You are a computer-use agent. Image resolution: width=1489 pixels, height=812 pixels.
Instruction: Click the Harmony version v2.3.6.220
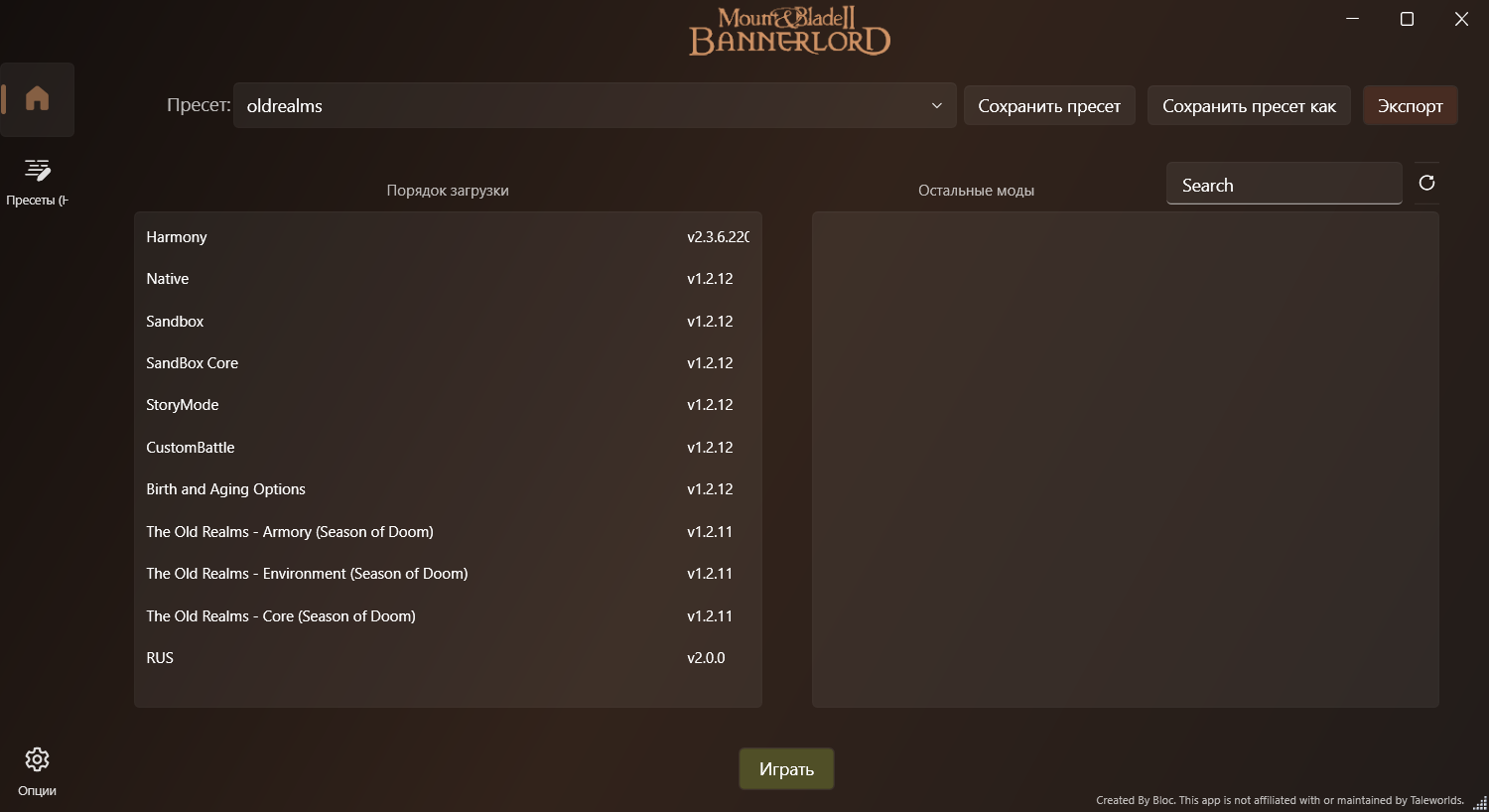pos(718,237)
